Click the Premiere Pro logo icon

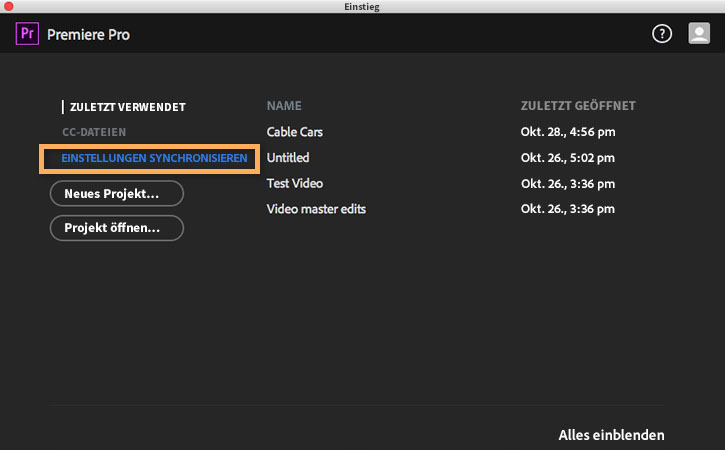27,34
